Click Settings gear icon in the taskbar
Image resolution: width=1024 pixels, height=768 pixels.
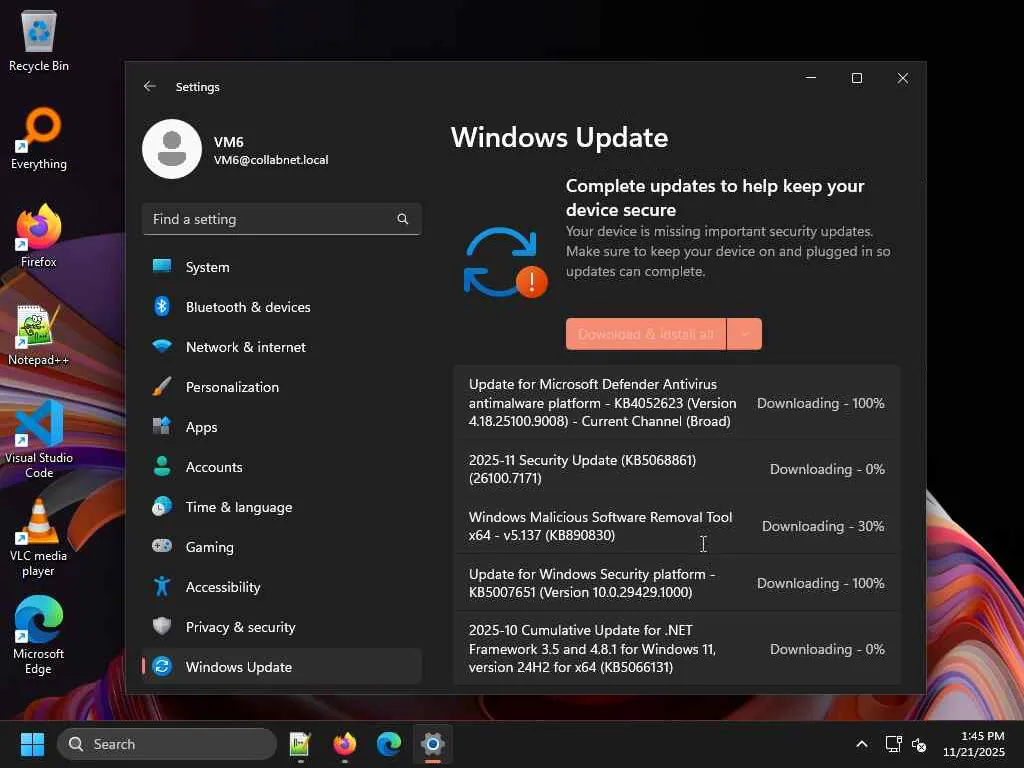coord(432,744)
